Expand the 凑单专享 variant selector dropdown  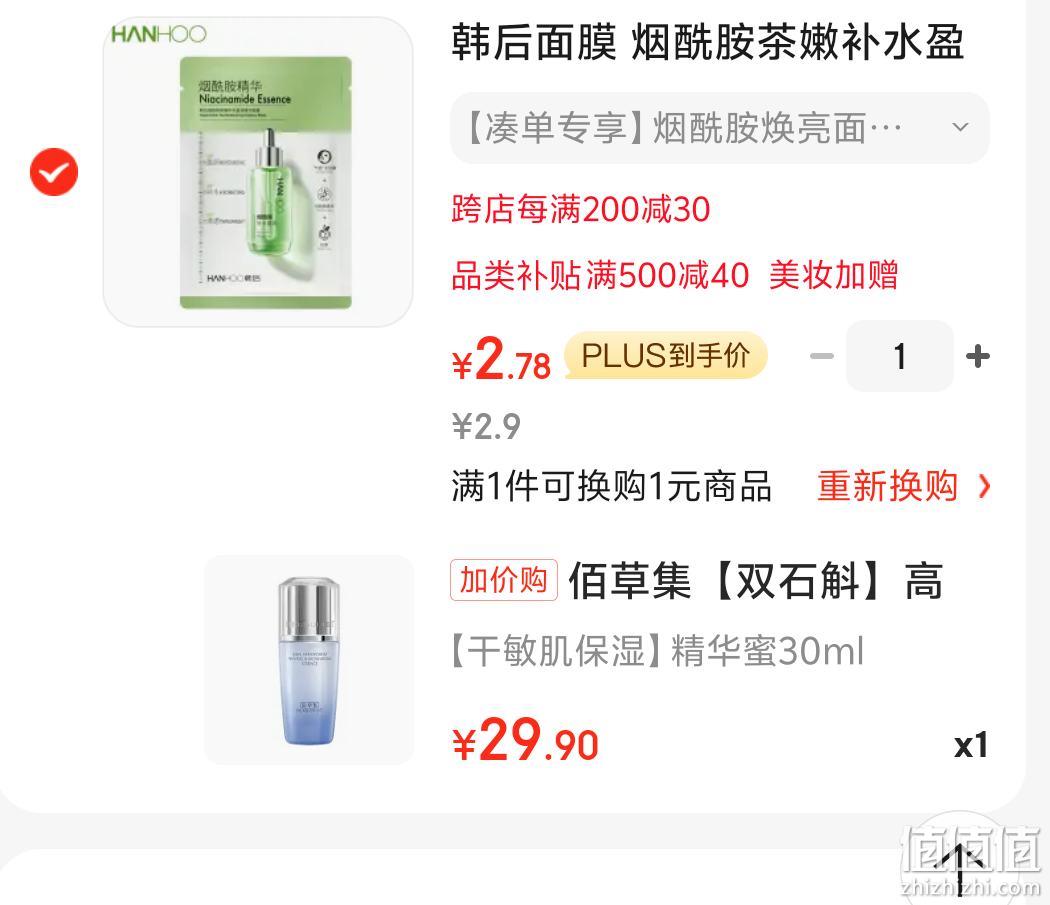pos(720,127)
